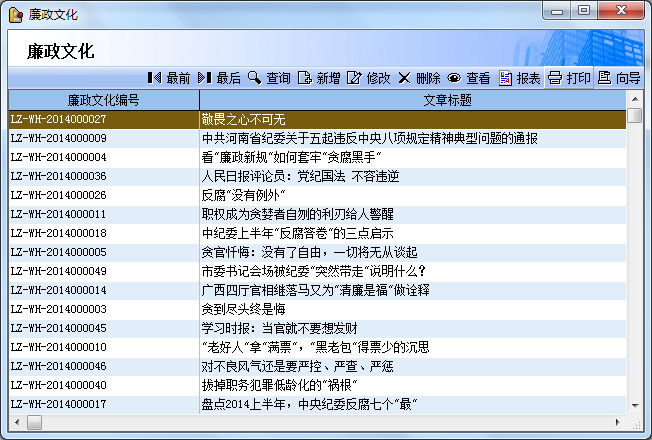Image resolution: width=652 pixels, height=440 pixels.
Task: Sort by the 廉政文化编号 column header
Action: tap(103, 100)
